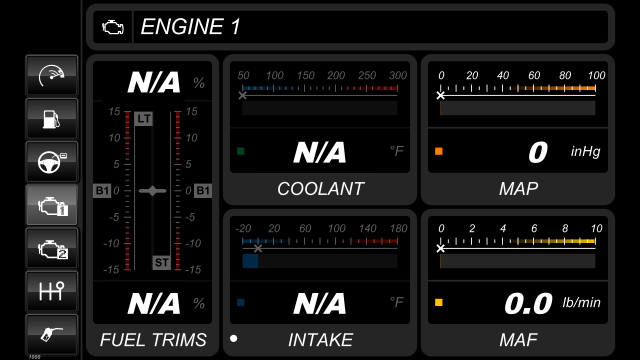
Task: Click the MAF value 0.0 reading
Action: 529,304
